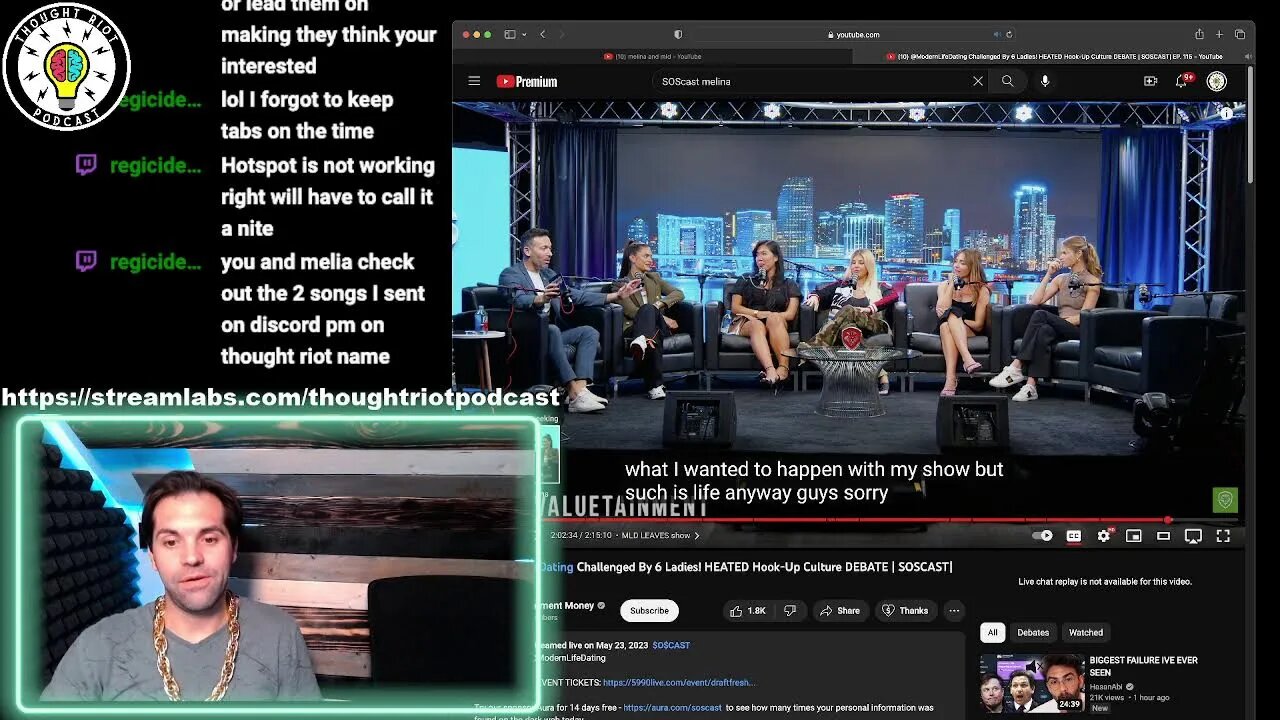Like the video with 1.8K likes
This screenshot has width=1280, height=720.
pos(747,610)
